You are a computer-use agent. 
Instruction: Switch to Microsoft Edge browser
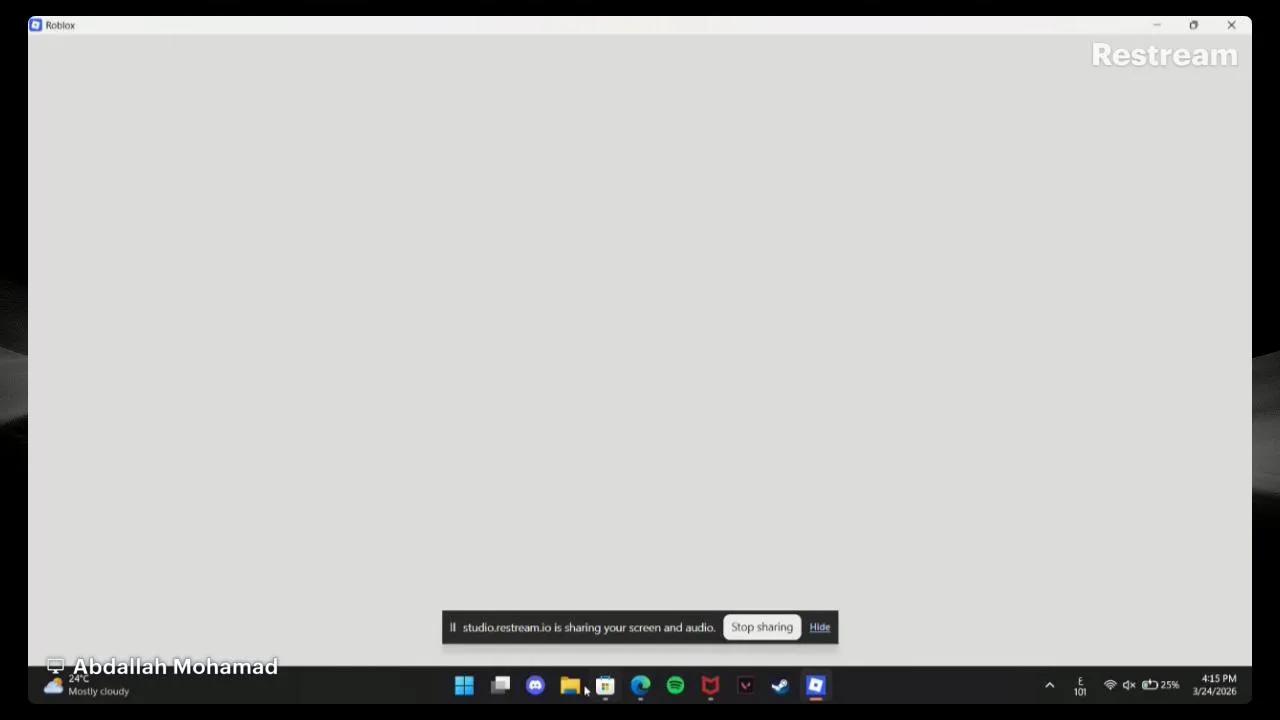point(640,685)
